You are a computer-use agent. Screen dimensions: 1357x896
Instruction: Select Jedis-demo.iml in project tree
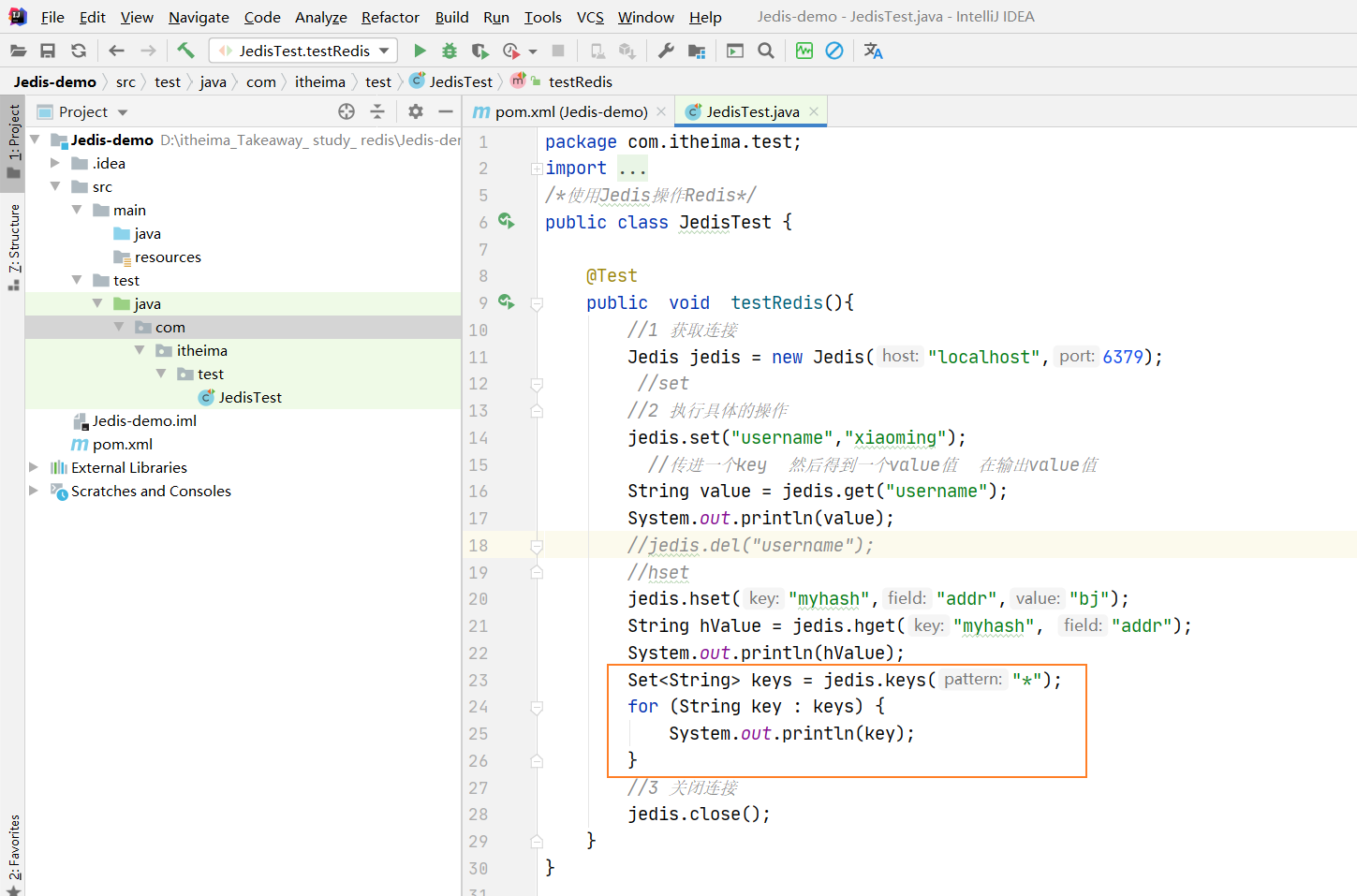point(144,420)
